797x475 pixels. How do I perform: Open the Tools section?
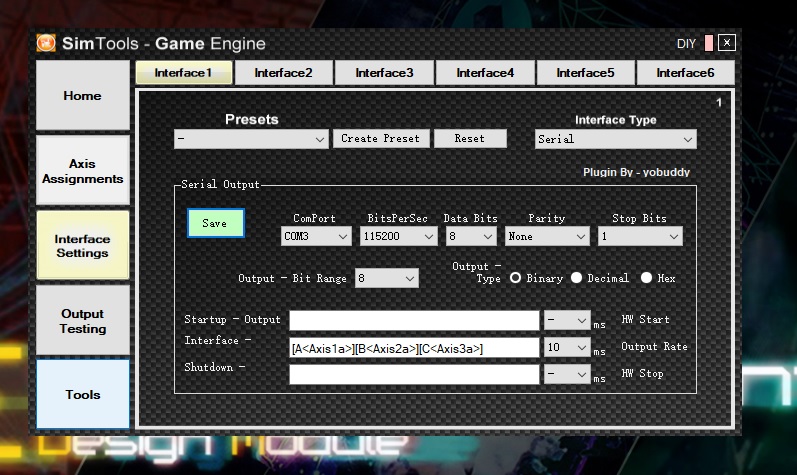[x=82, y=395]
